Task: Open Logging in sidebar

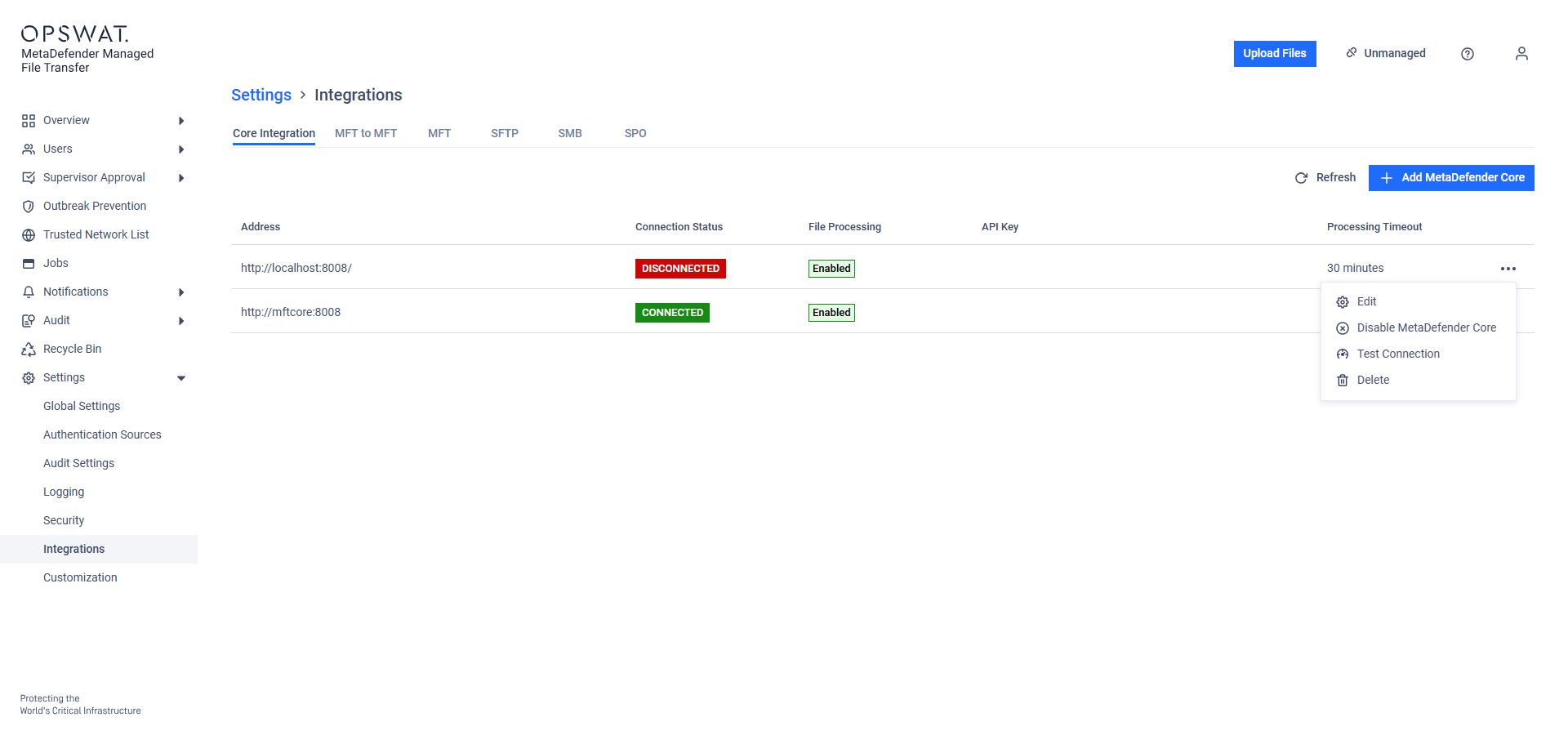Action: (64, 492)
